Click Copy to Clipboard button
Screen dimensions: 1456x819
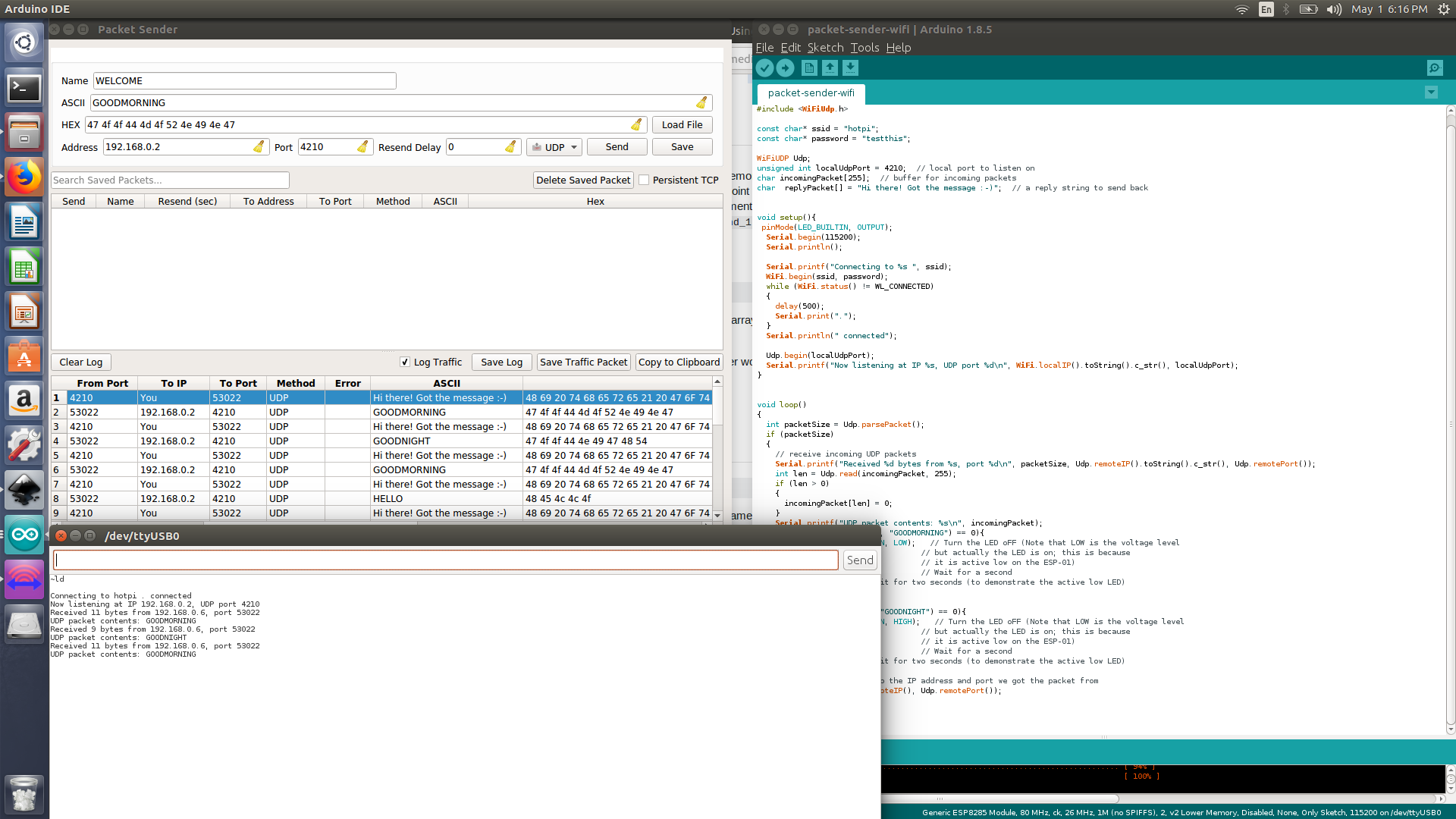[x=679, y=362]
